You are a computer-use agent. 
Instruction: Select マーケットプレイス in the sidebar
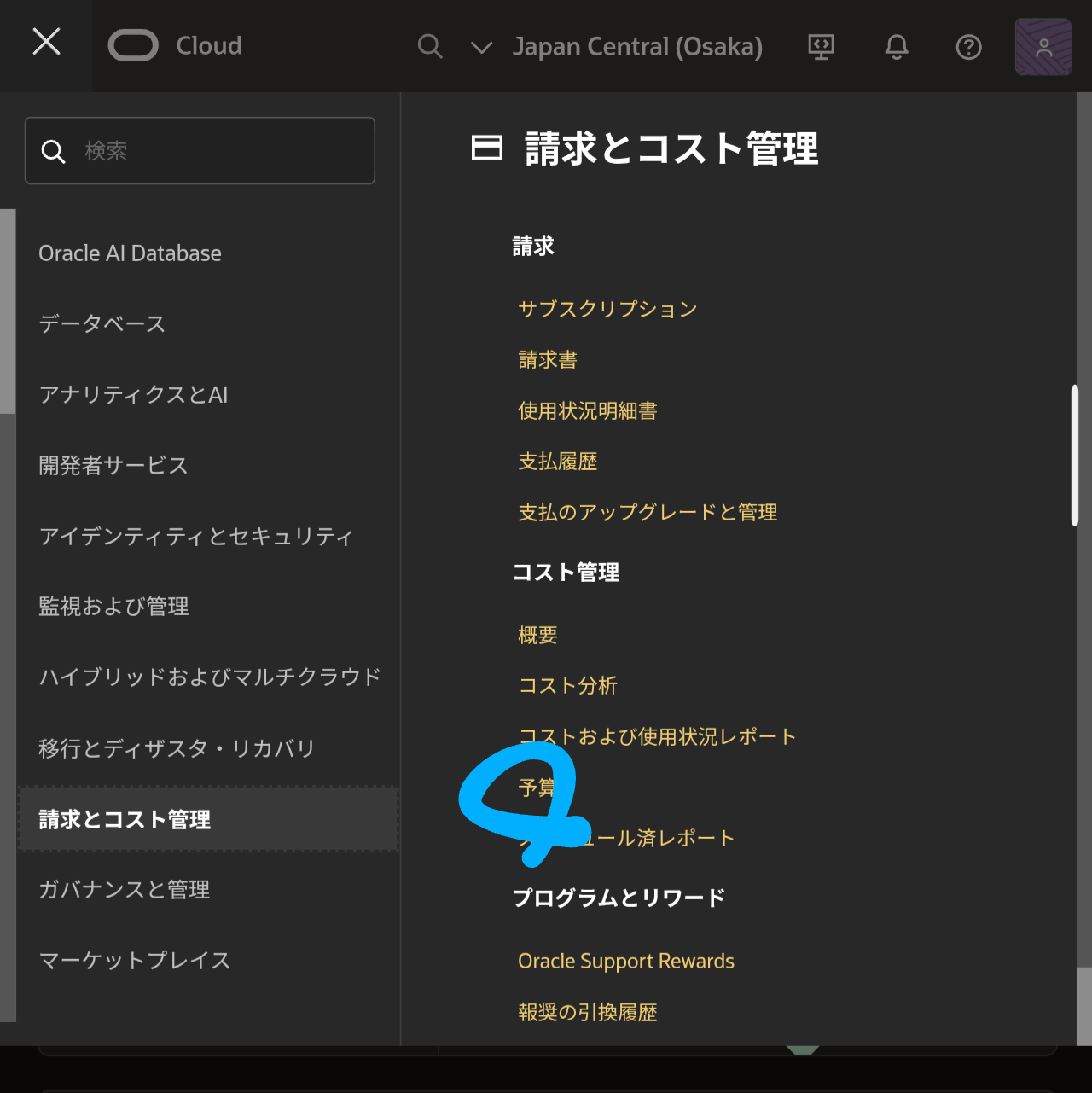[x=134, y=960]
